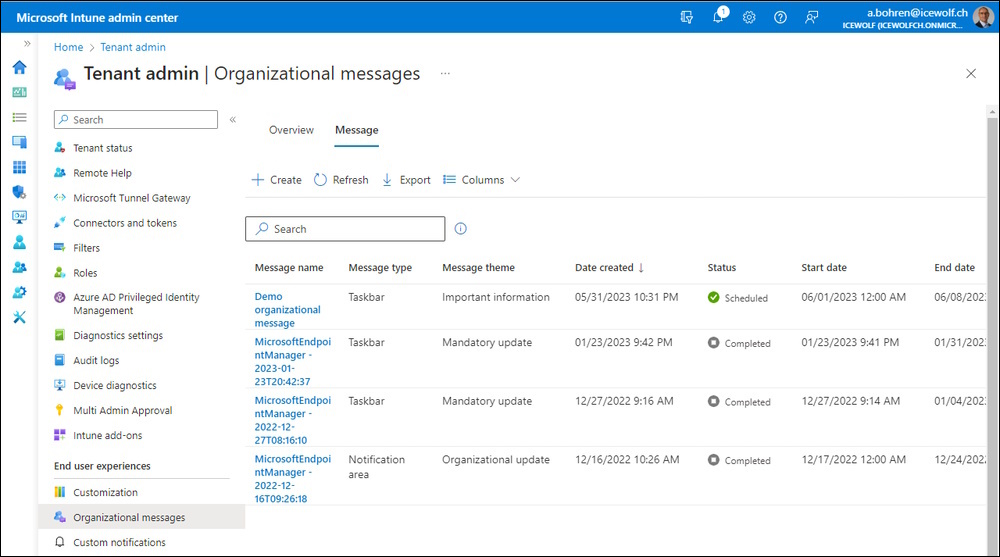Screen dimensions: 1000x557
Task: Open the Devices icon in left rail
Action: (x=20, y=142)
